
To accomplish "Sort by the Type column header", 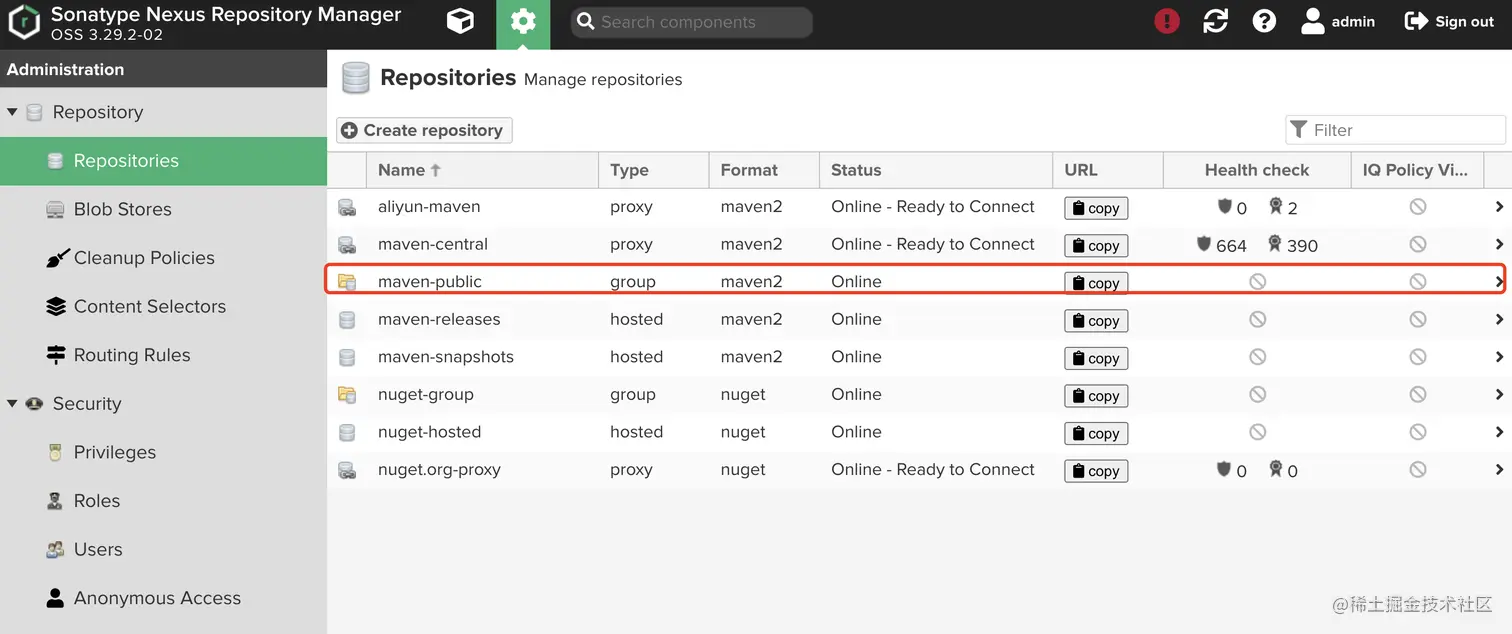I will pos(653,170).
